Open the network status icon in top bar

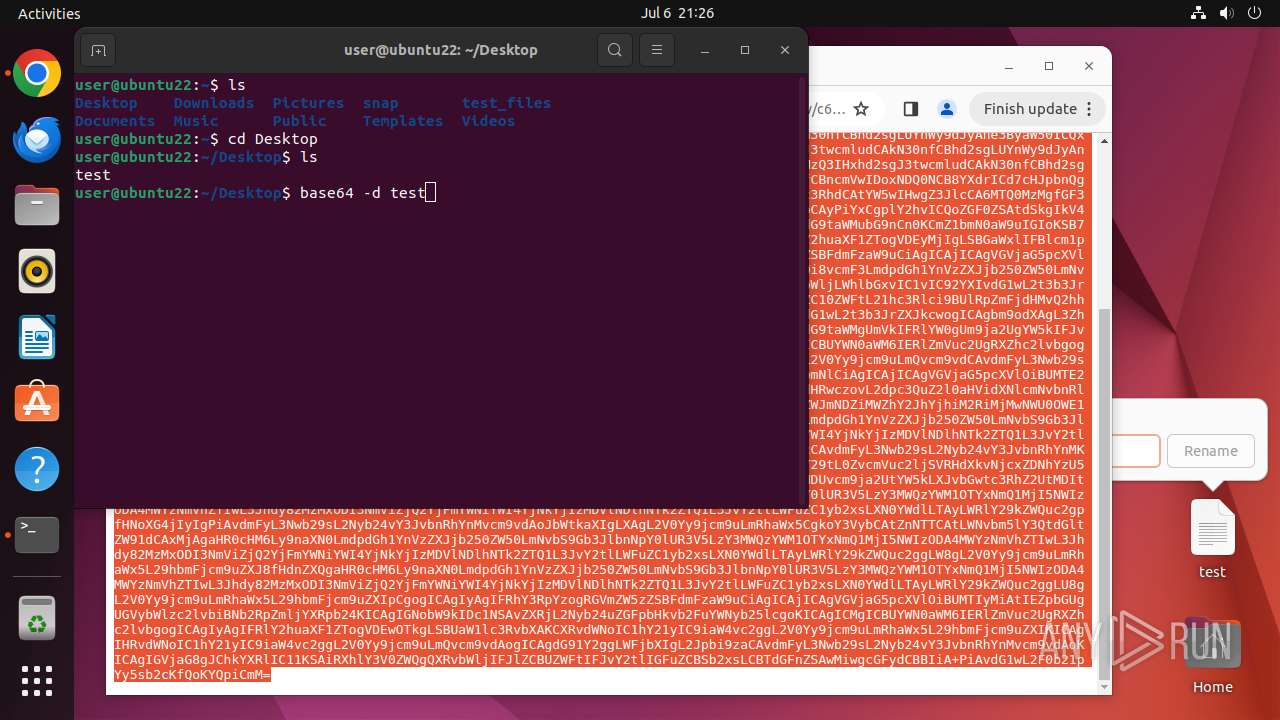click(x=1198, y=13)
